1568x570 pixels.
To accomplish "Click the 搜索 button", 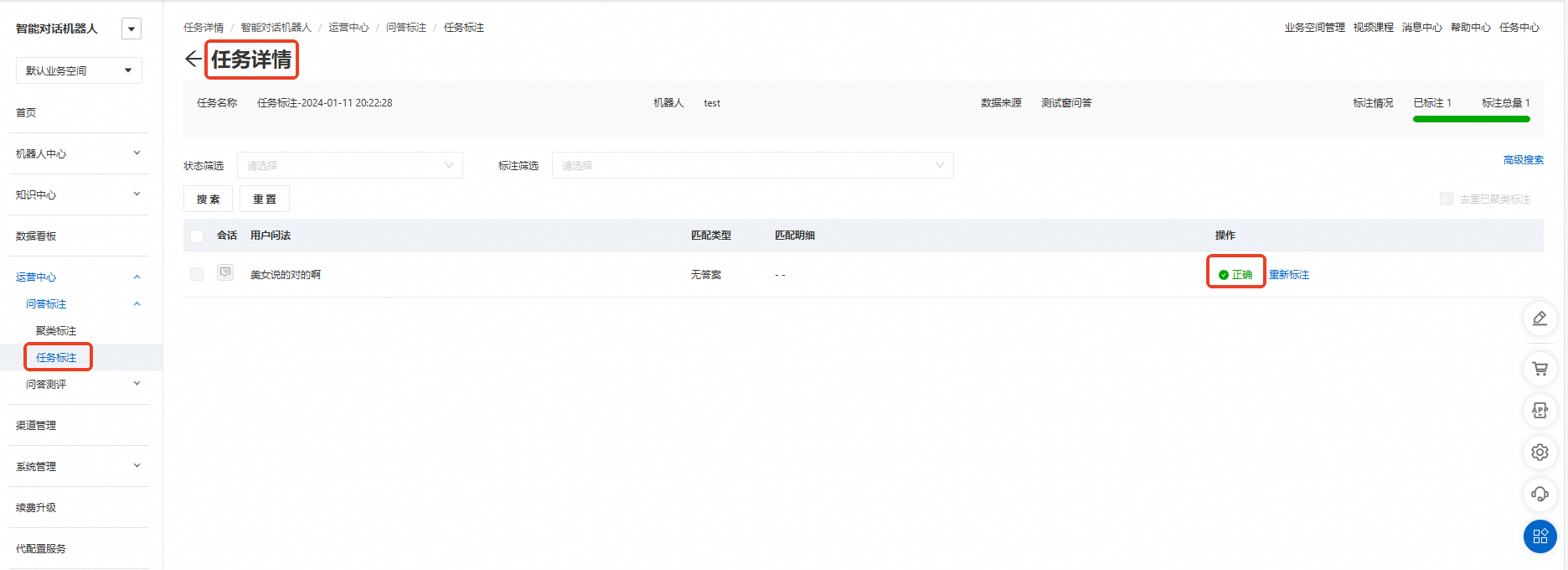I will tap(208, 199).
